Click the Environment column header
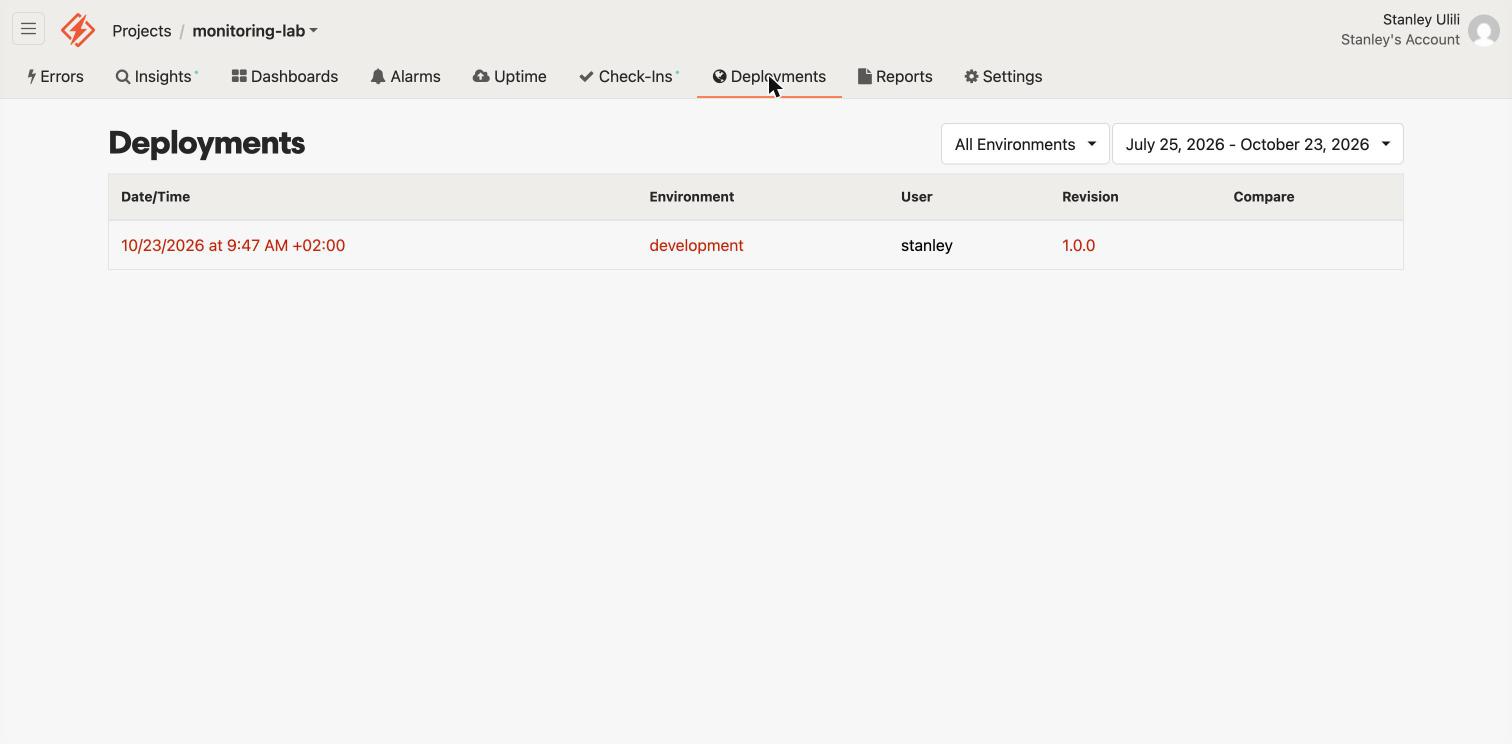 pos(691,197)
